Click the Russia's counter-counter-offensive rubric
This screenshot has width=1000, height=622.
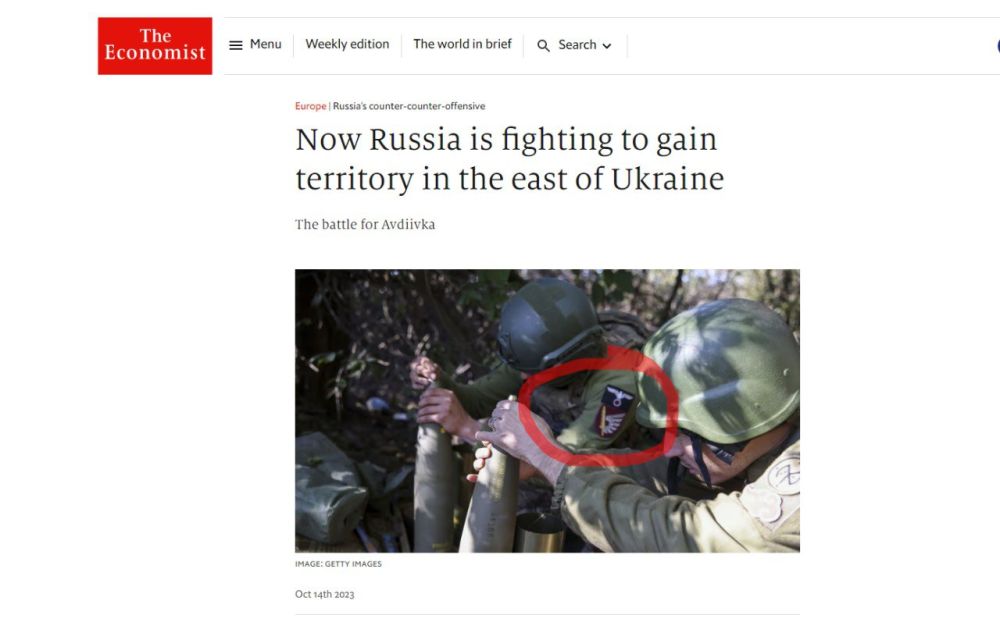coord(409,106)
